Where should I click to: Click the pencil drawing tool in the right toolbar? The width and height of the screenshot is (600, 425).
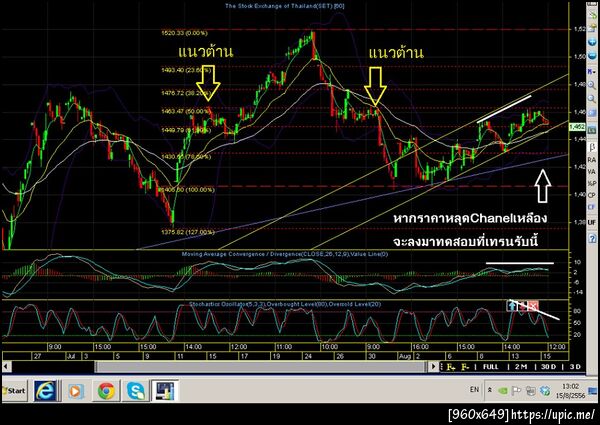(x=592, y=16)
